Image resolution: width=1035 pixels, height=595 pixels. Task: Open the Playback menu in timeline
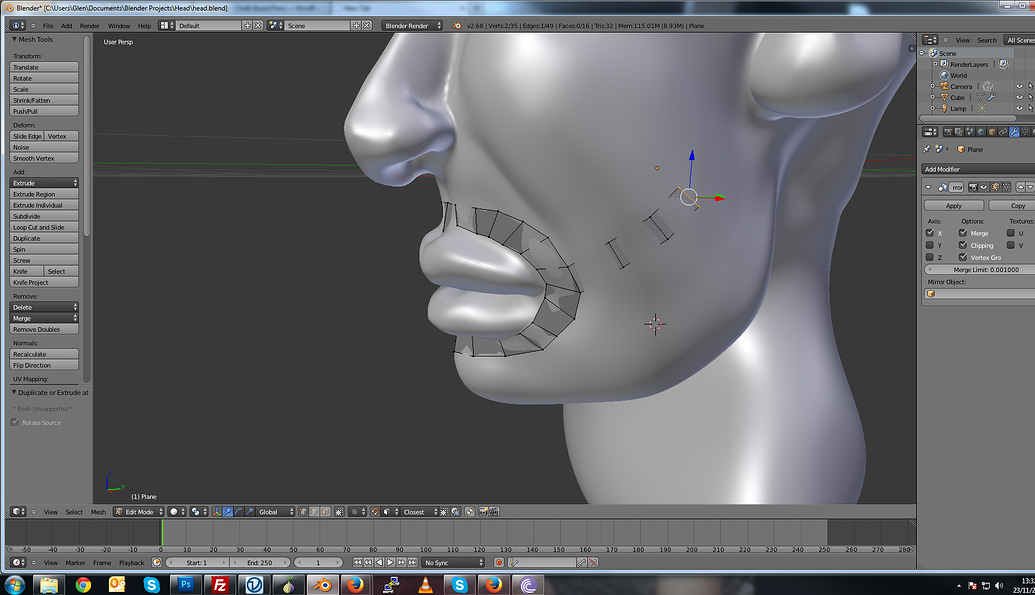point(131,563)
